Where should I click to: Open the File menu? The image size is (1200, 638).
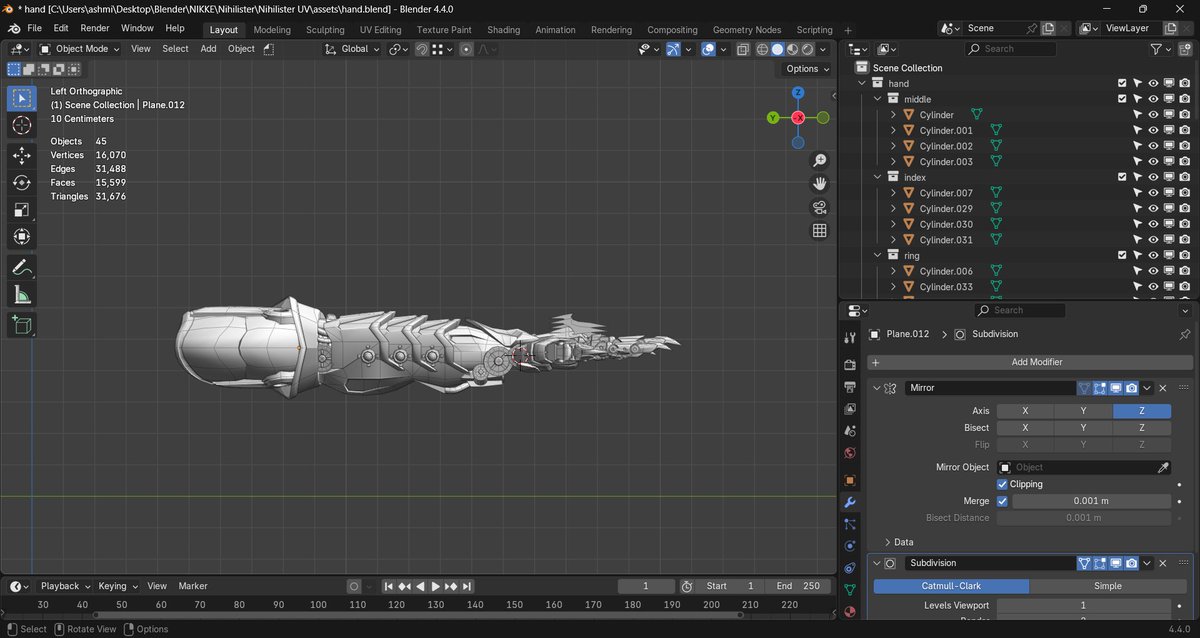pos(35,28)
